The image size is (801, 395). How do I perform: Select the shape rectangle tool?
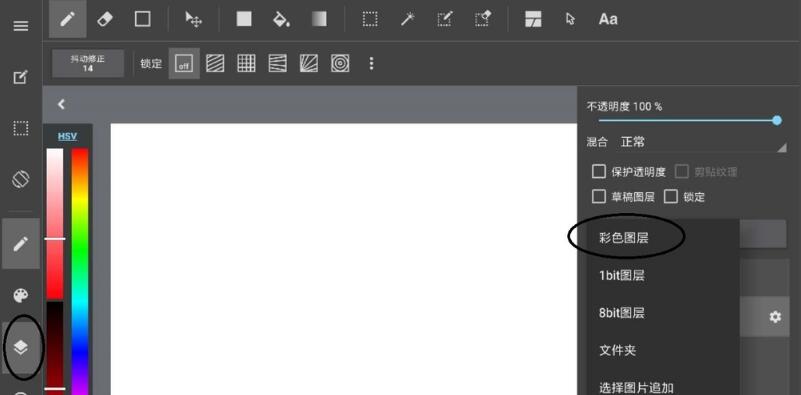click(143, 19)
